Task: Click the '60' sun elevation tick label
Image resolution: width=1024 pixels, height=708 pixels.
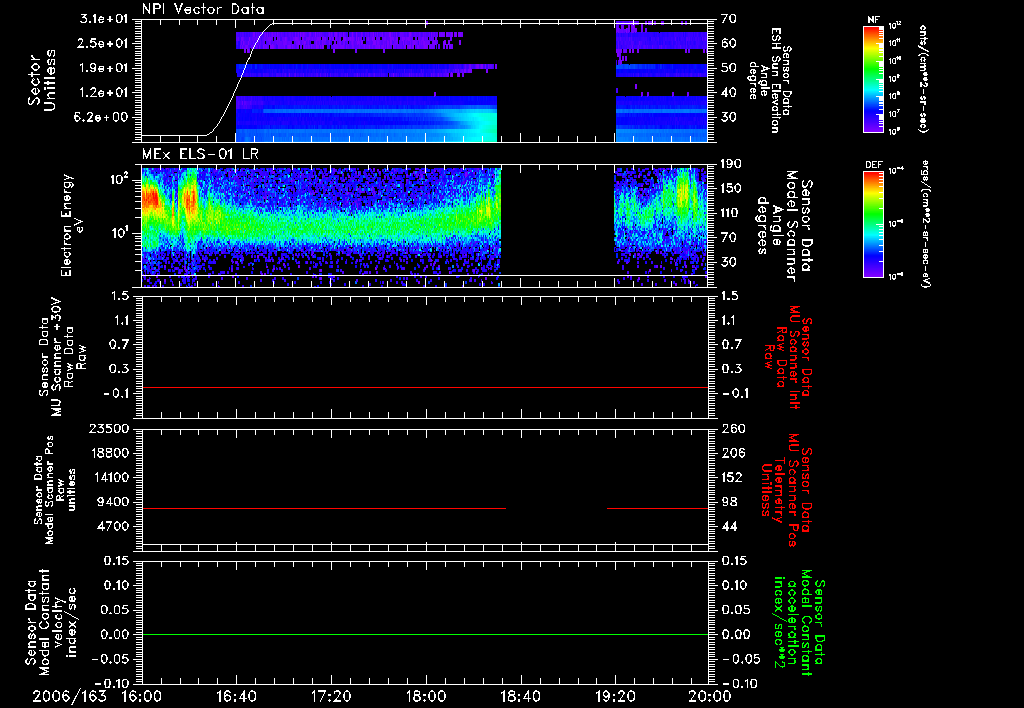Action: (x=728, y=43)
